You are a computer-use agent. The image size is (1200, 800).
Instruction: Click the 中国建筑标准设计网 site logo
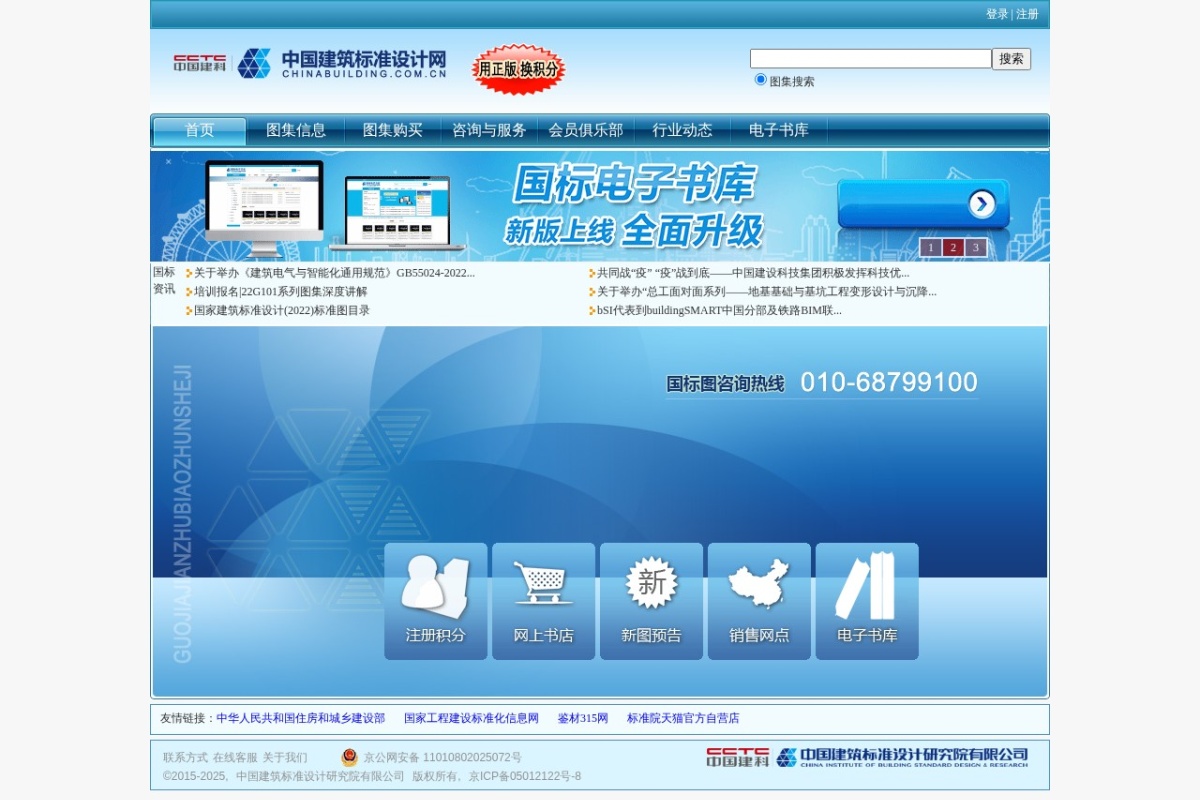click(310, 63)
